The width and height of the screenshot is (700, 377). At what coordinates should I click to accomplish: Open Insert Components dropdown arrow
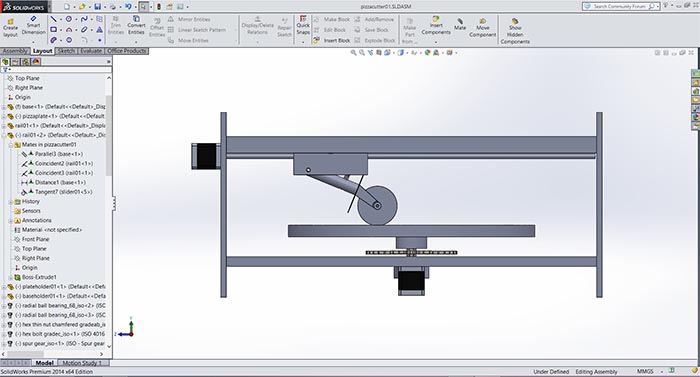click(436, 42)
